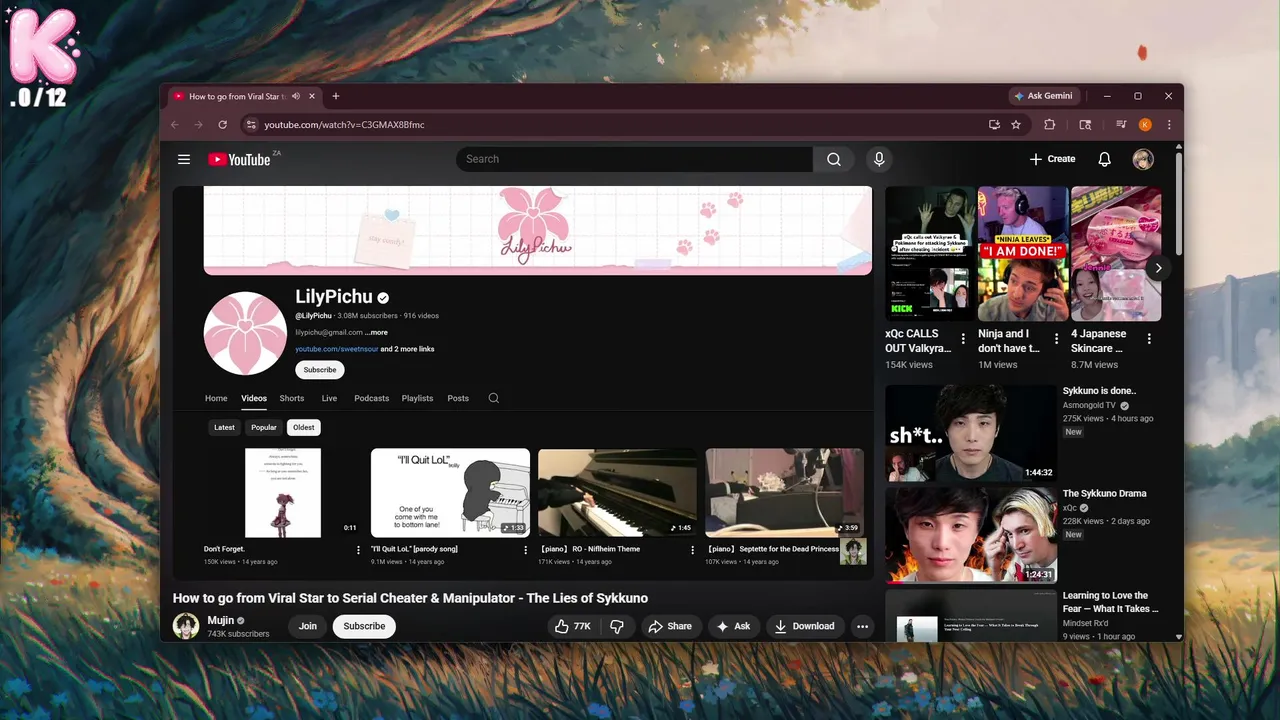Viewport: 1280px width, 720px height.
Task: Open Learning to Love the Fear video title
Action: pyautogui.click(x=1110, y=602)
